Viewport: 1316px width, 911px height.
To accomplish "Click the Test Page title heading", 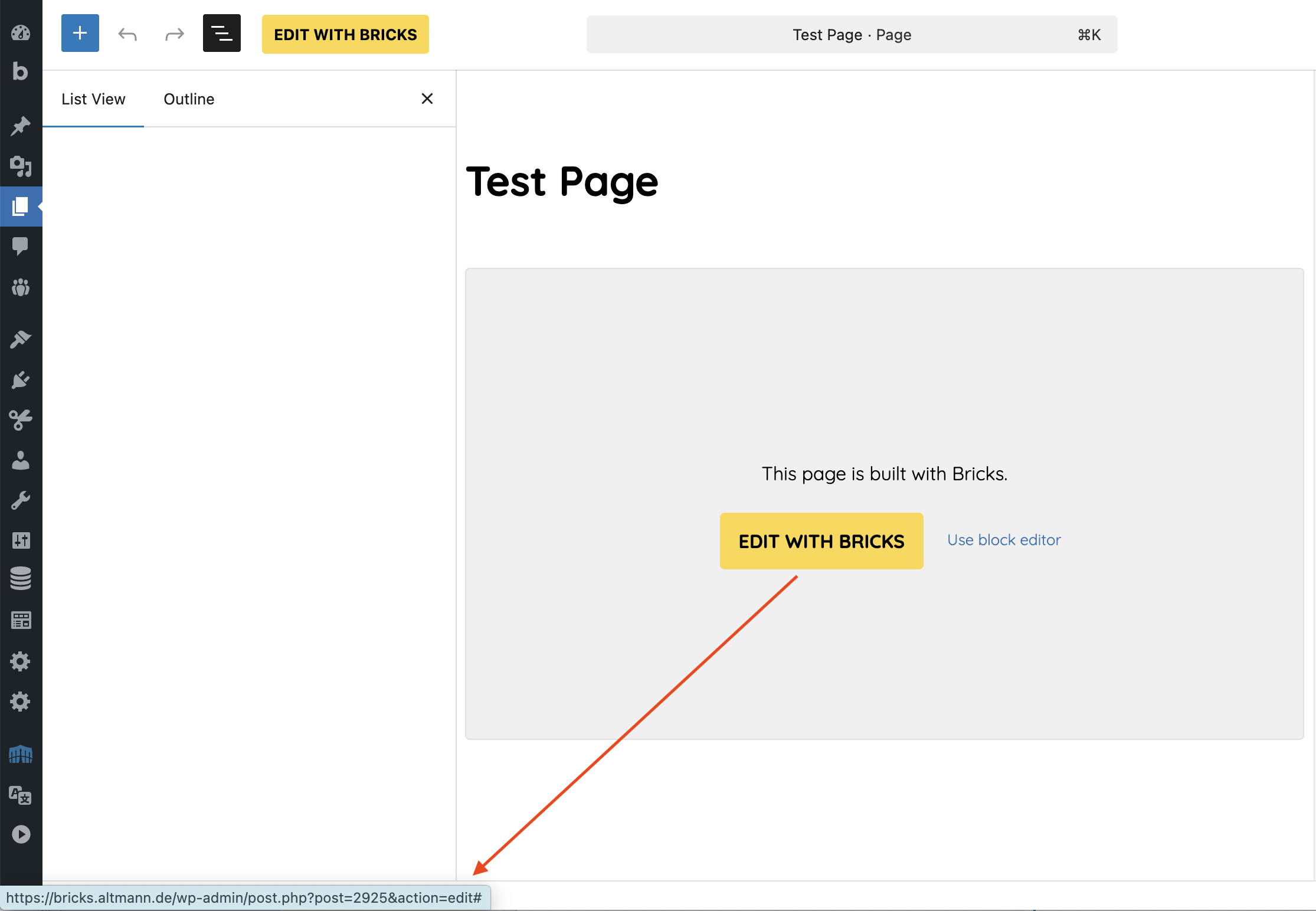I will [562, 182].
